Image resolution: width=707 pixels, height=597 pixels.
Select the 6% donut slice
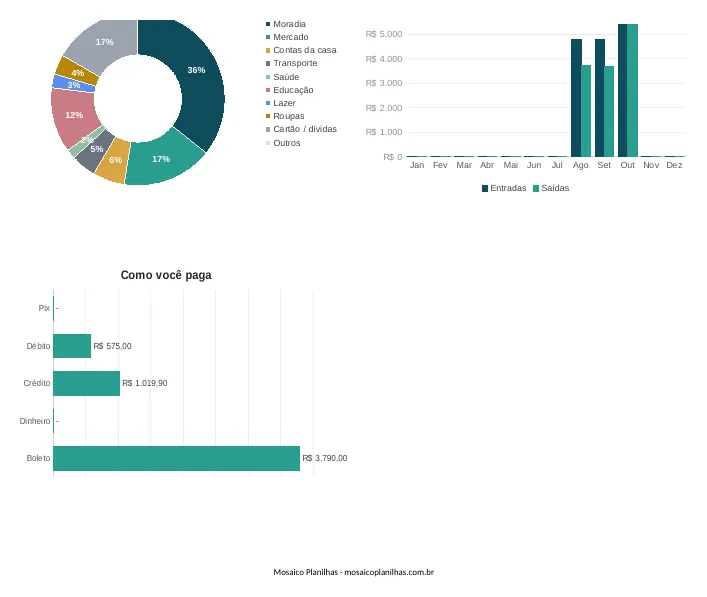coord(115,162)
